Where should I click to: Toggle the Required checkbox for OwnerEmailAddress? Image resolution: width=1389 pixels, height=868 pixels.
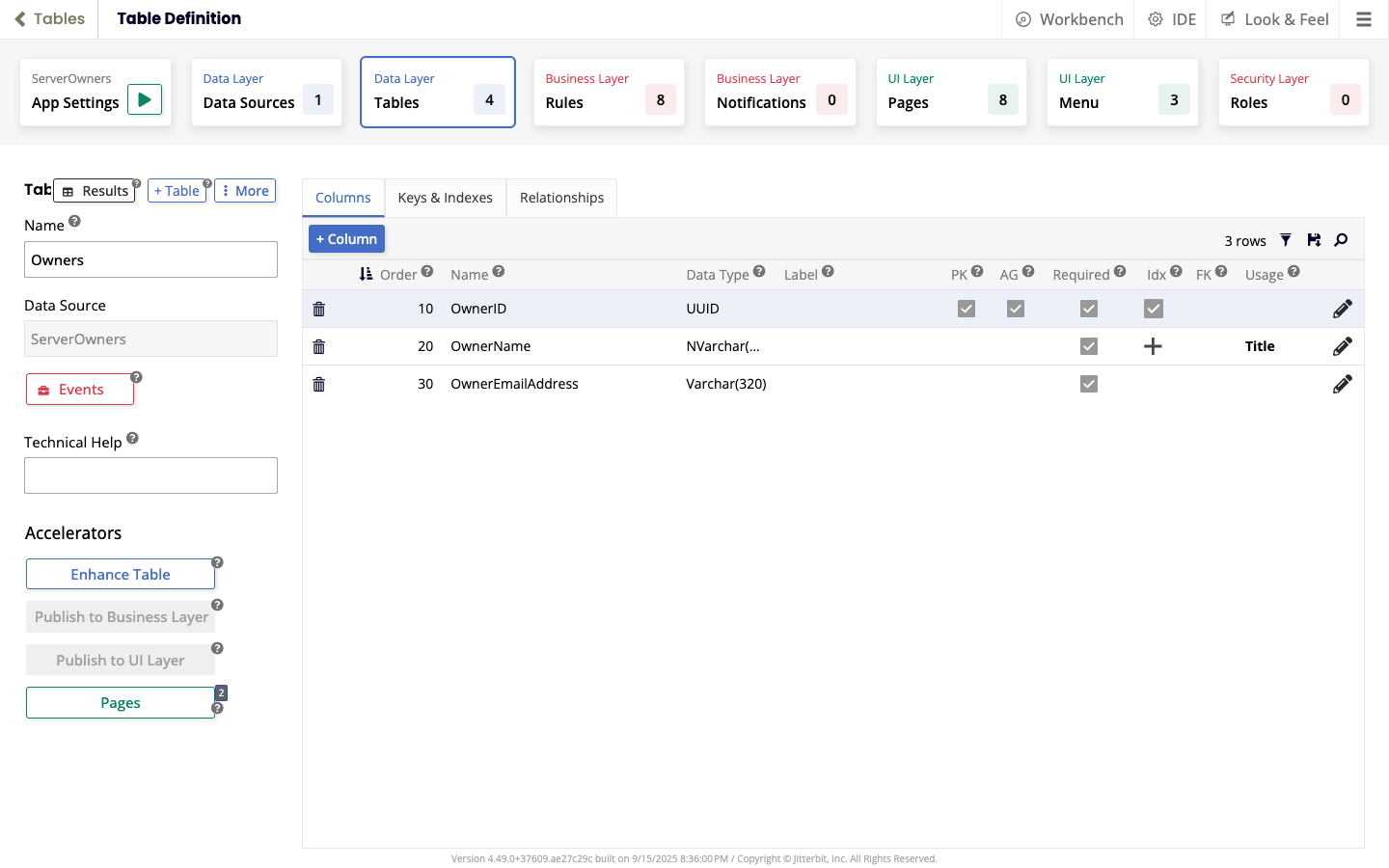[x=1089, y=384]
